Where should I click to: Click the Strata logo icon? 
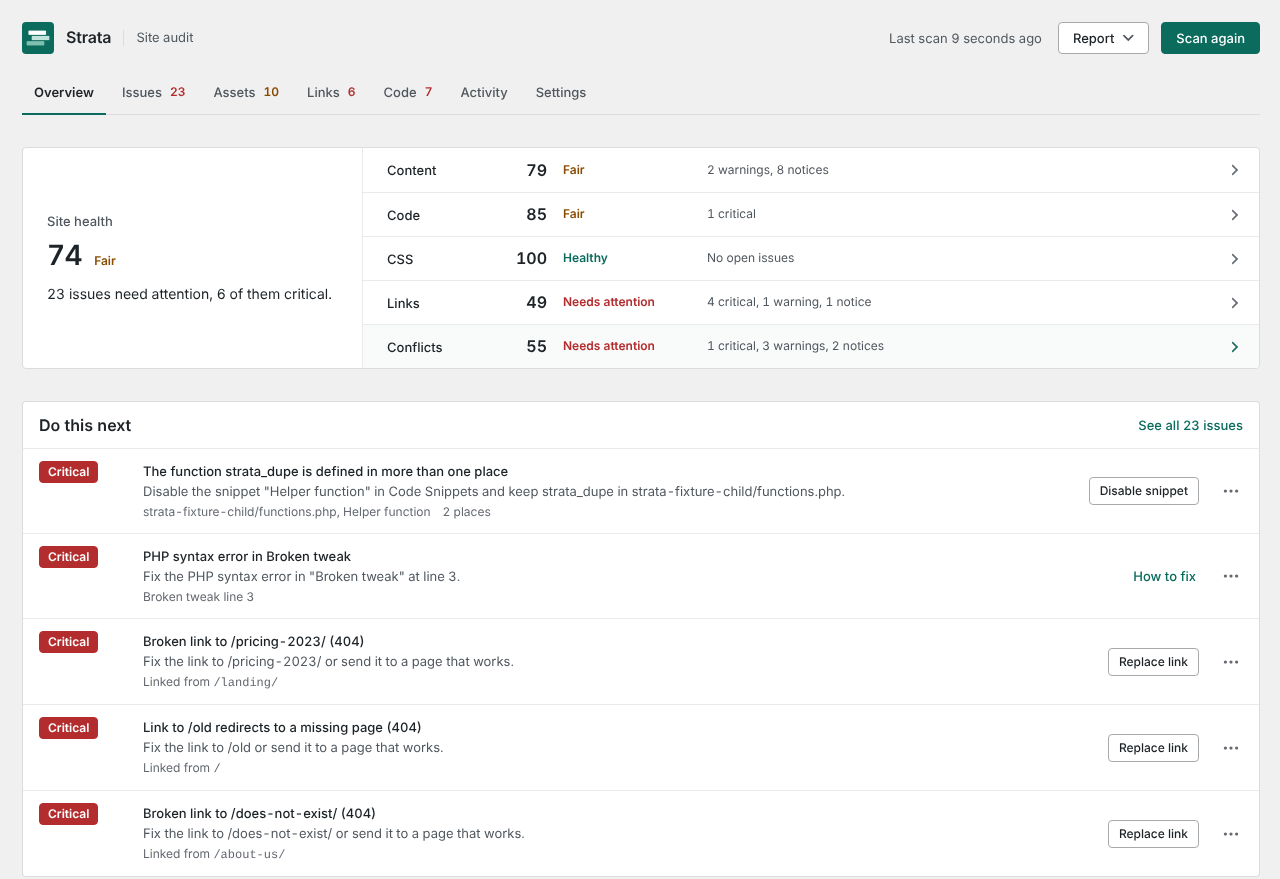[x=38, y=38]
